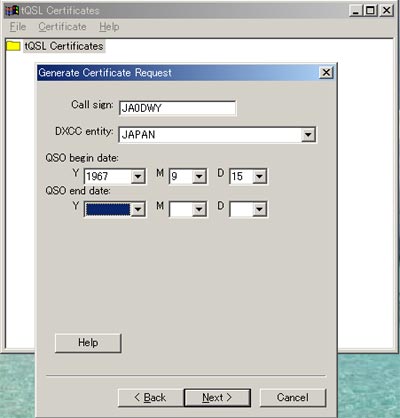Click into the Call sign input field

(177, 108)
